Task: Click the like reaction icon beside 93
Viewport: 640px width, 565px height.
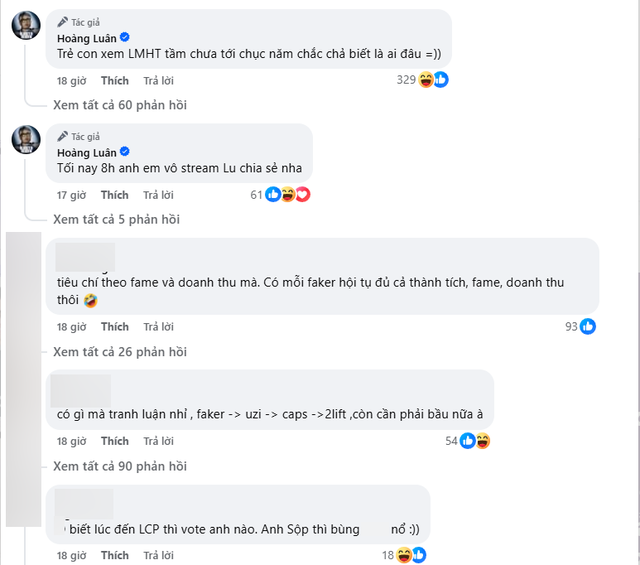Action: pos(588,327)
